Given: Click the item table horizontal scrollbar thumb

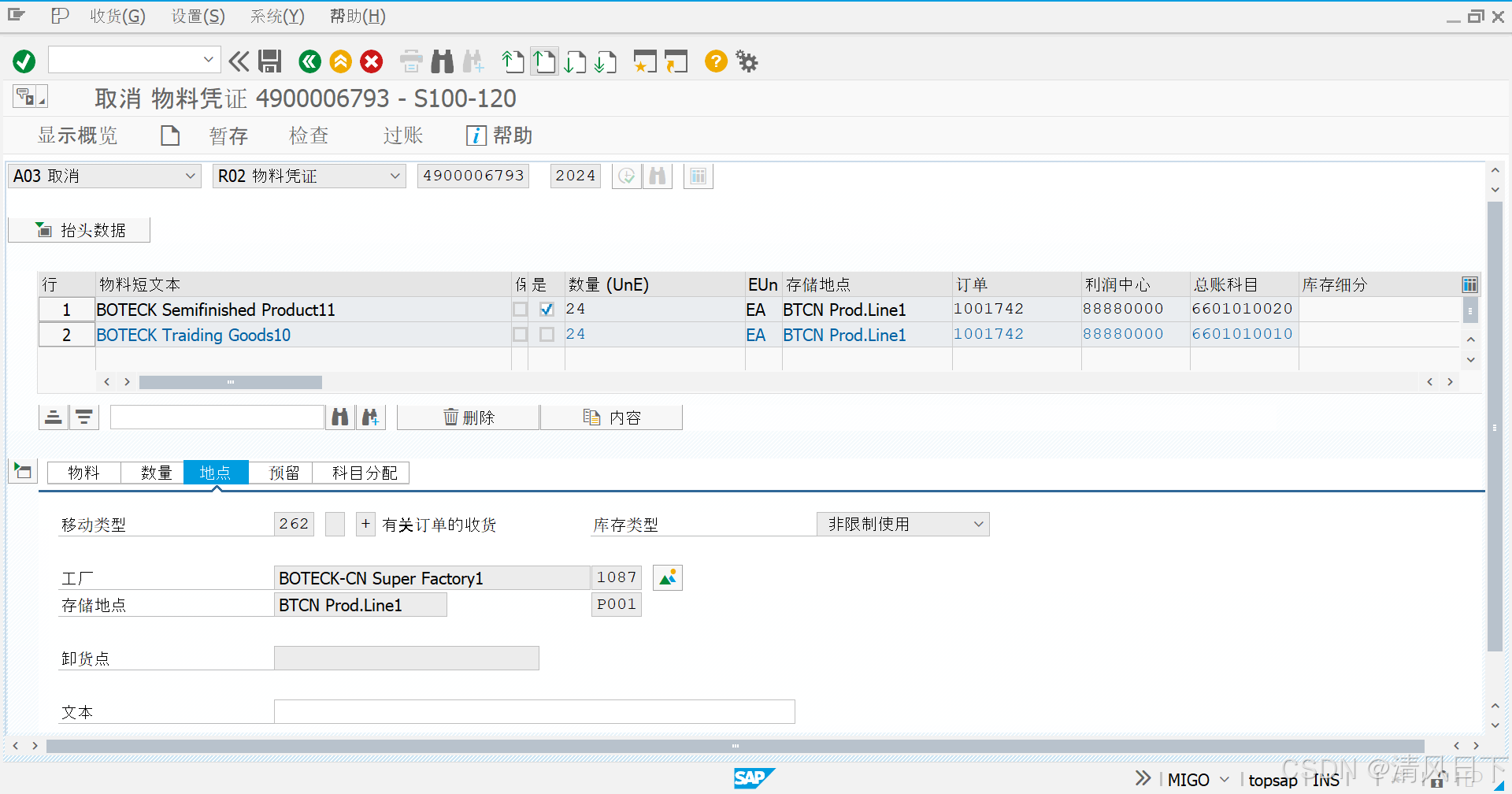Looking at the screenshot, I should coord(231,382).
